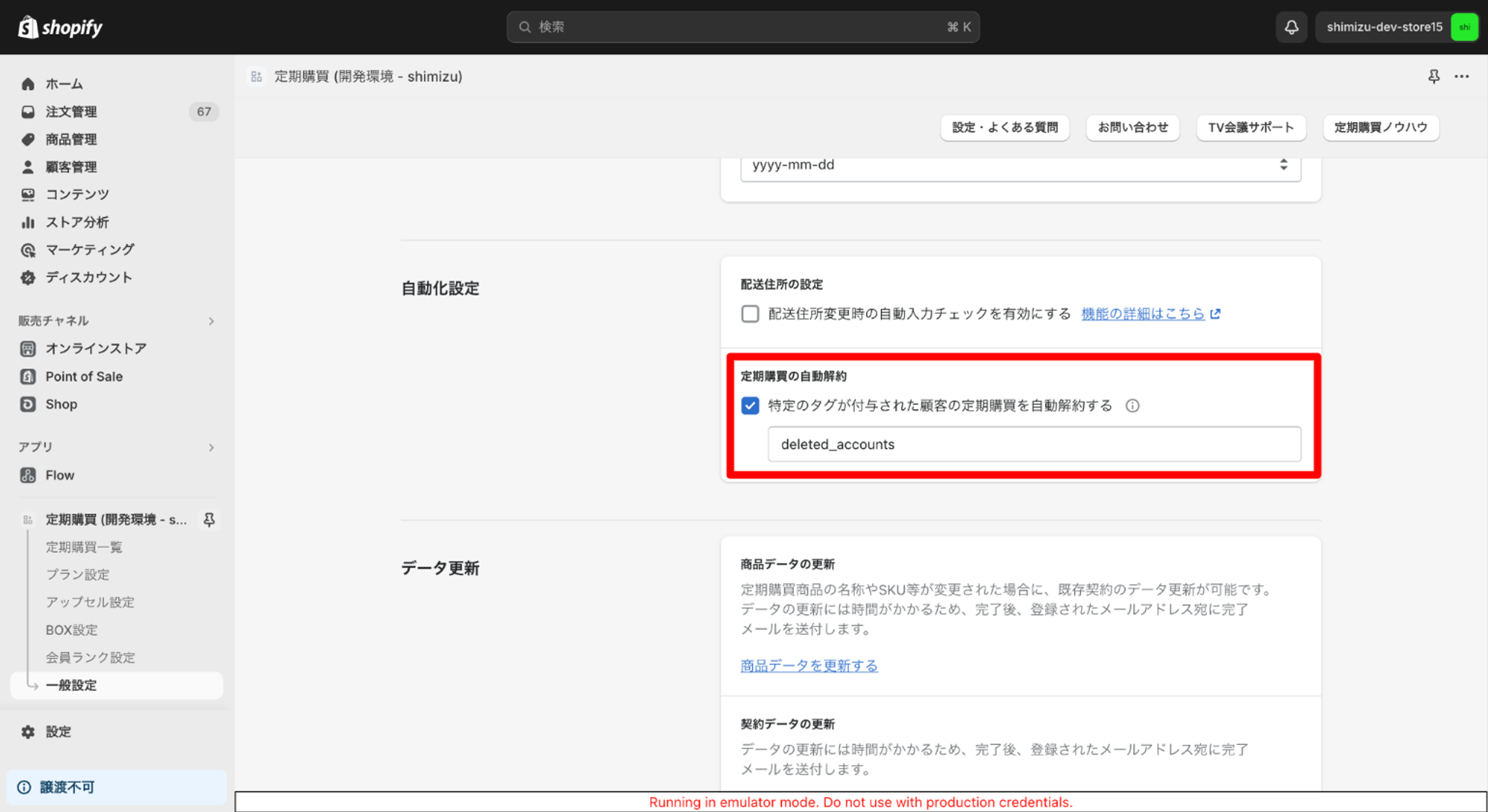1488x812 pixels.
Task: Open プラン設定 in the sidebar submenu
Action: click(x=77, y=575)
